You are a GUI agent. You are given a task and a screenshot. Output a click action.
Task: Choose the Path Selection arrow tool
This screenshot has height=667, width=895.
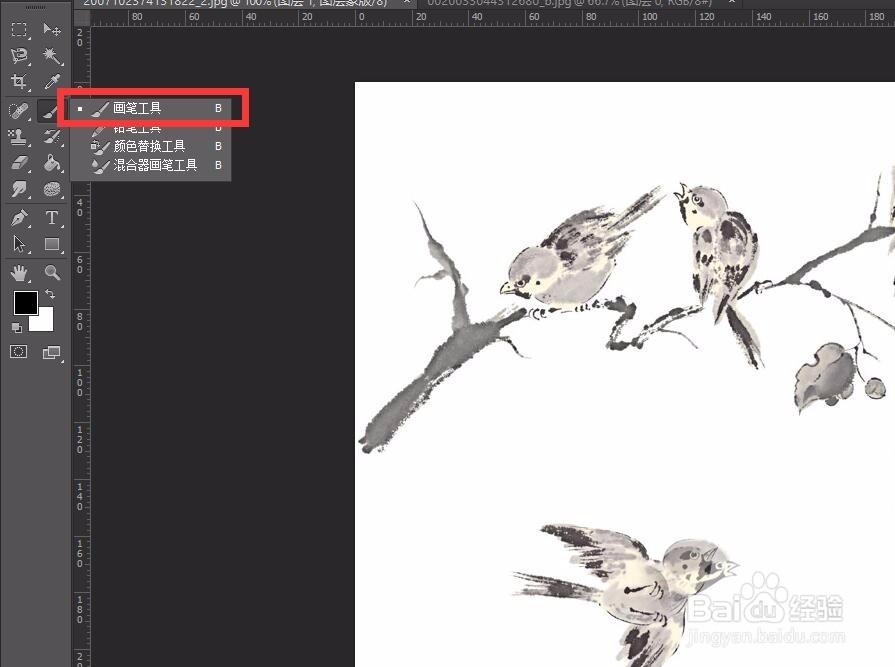click(x=19, y=244)
